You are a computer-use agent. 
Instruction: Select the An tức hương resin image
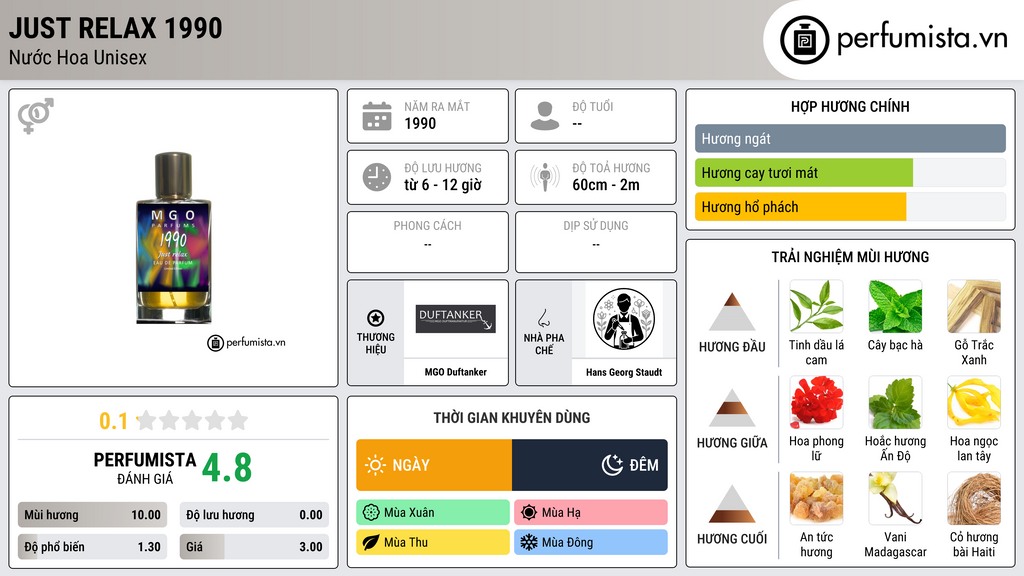coord(816,498)
